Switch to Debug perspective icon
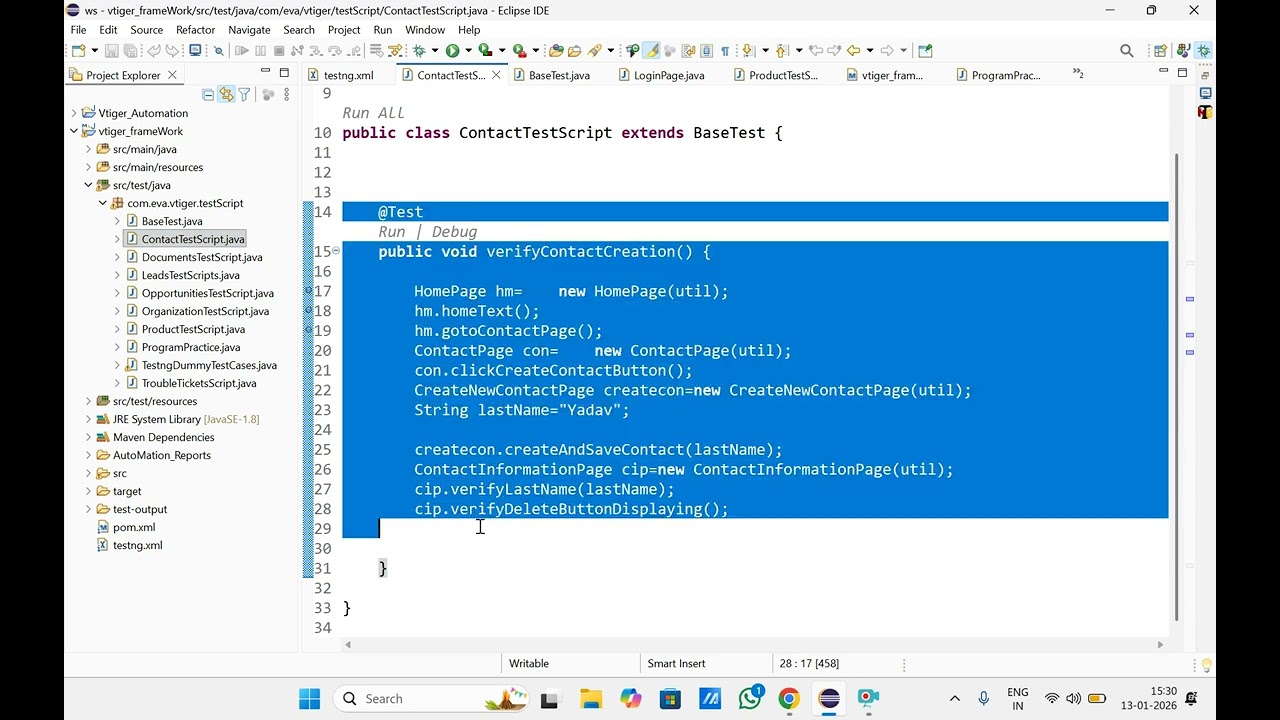 click(x=1202, y=50)
